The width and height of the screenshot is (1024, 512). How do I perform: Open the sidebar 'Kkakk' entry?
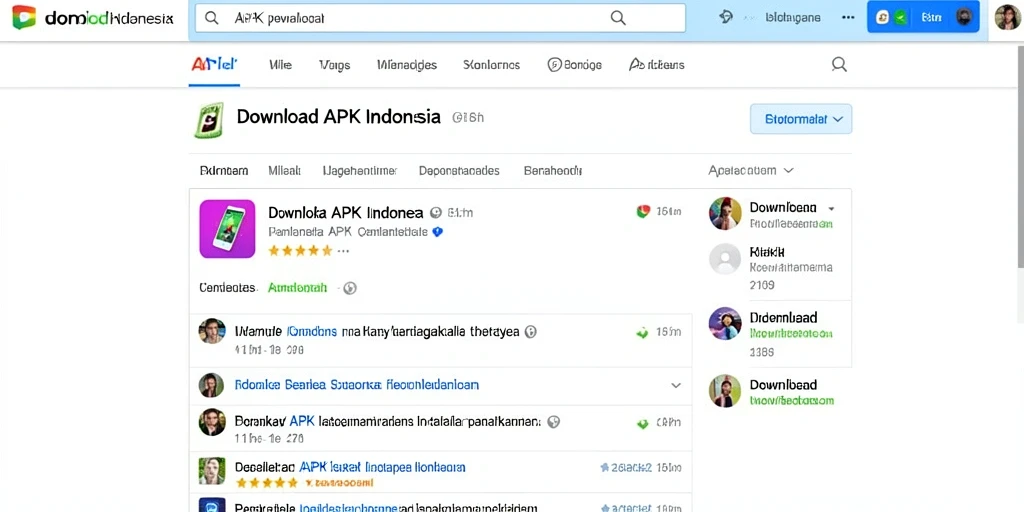tap(767, 251)
